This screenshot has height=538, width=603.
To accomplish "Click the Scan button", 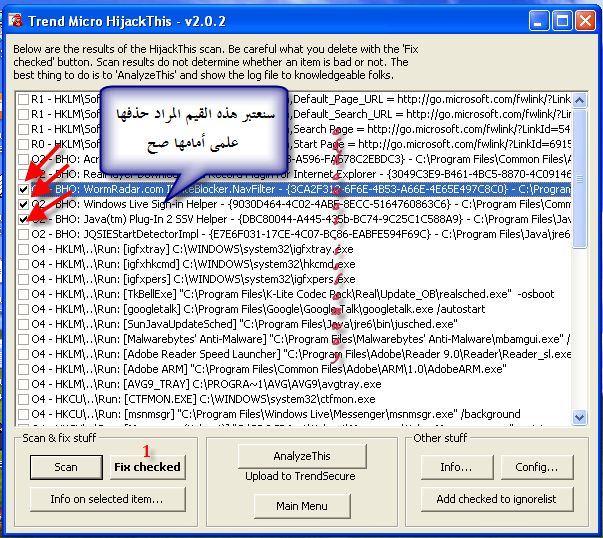I will click(x=66, y=467).
